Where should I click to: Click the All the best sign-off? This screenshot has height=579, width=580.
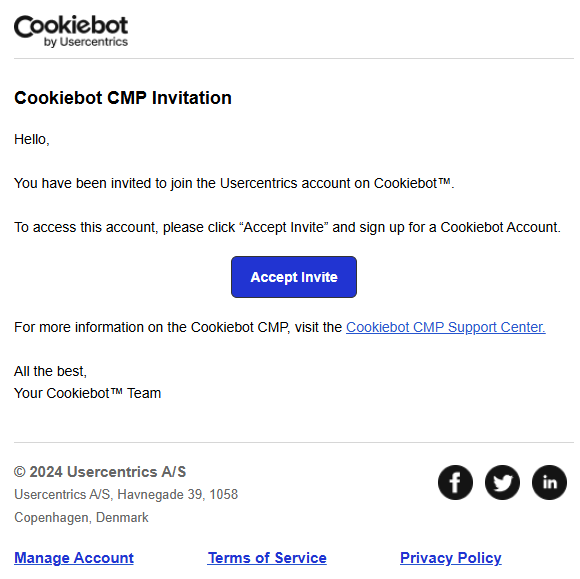coord(50,371)
